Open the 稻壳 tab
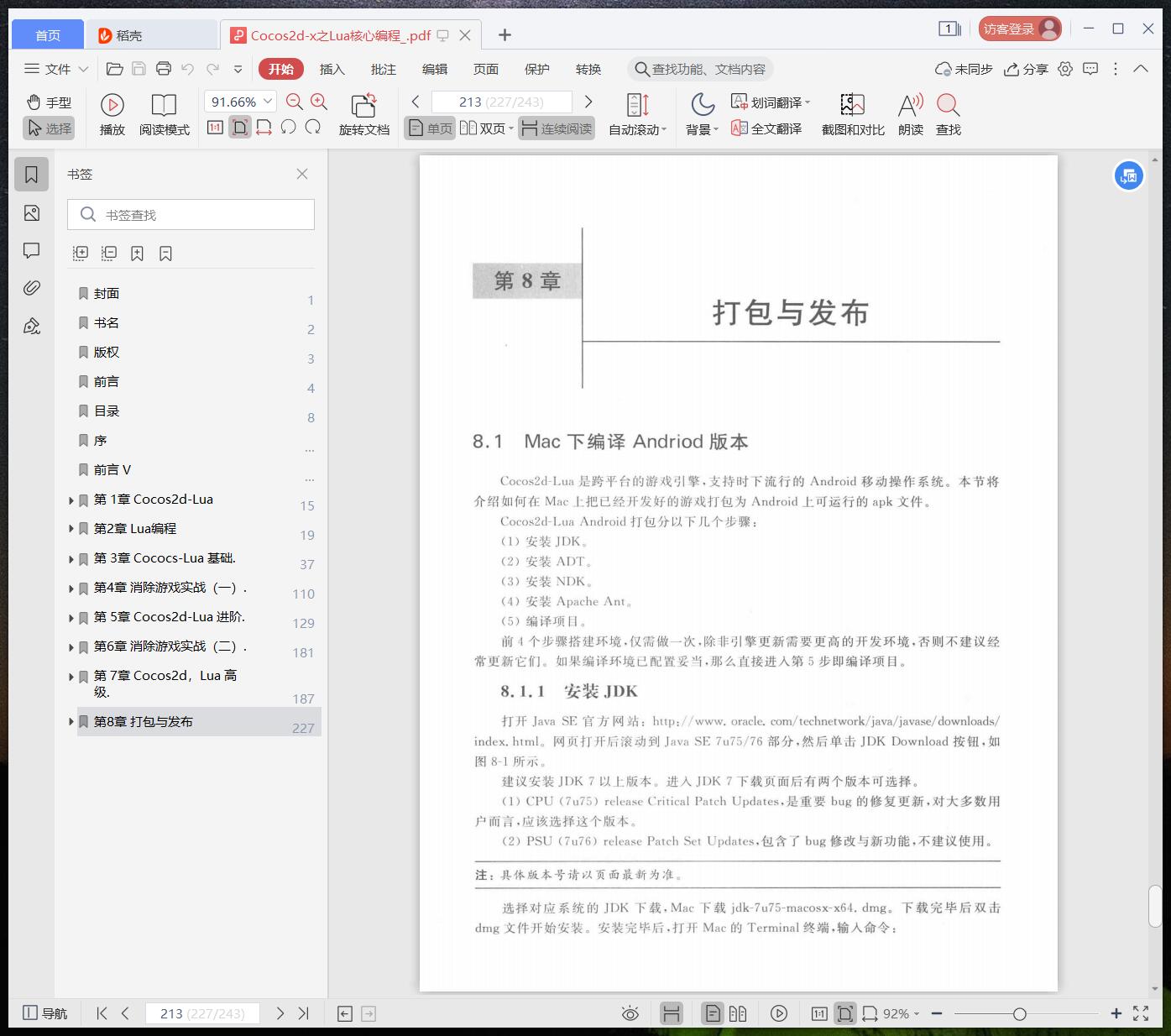 (152, 34)
